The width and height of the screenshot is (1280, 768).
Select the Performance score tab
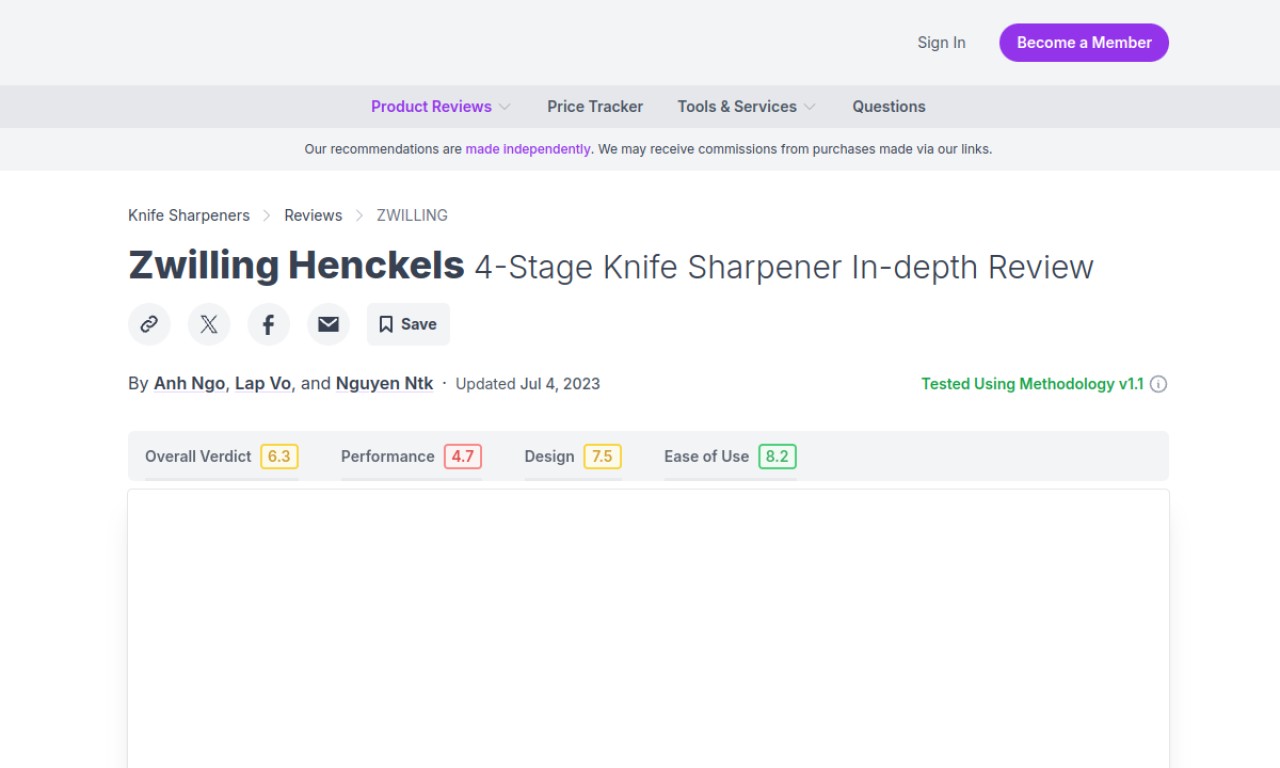[411, 457]
